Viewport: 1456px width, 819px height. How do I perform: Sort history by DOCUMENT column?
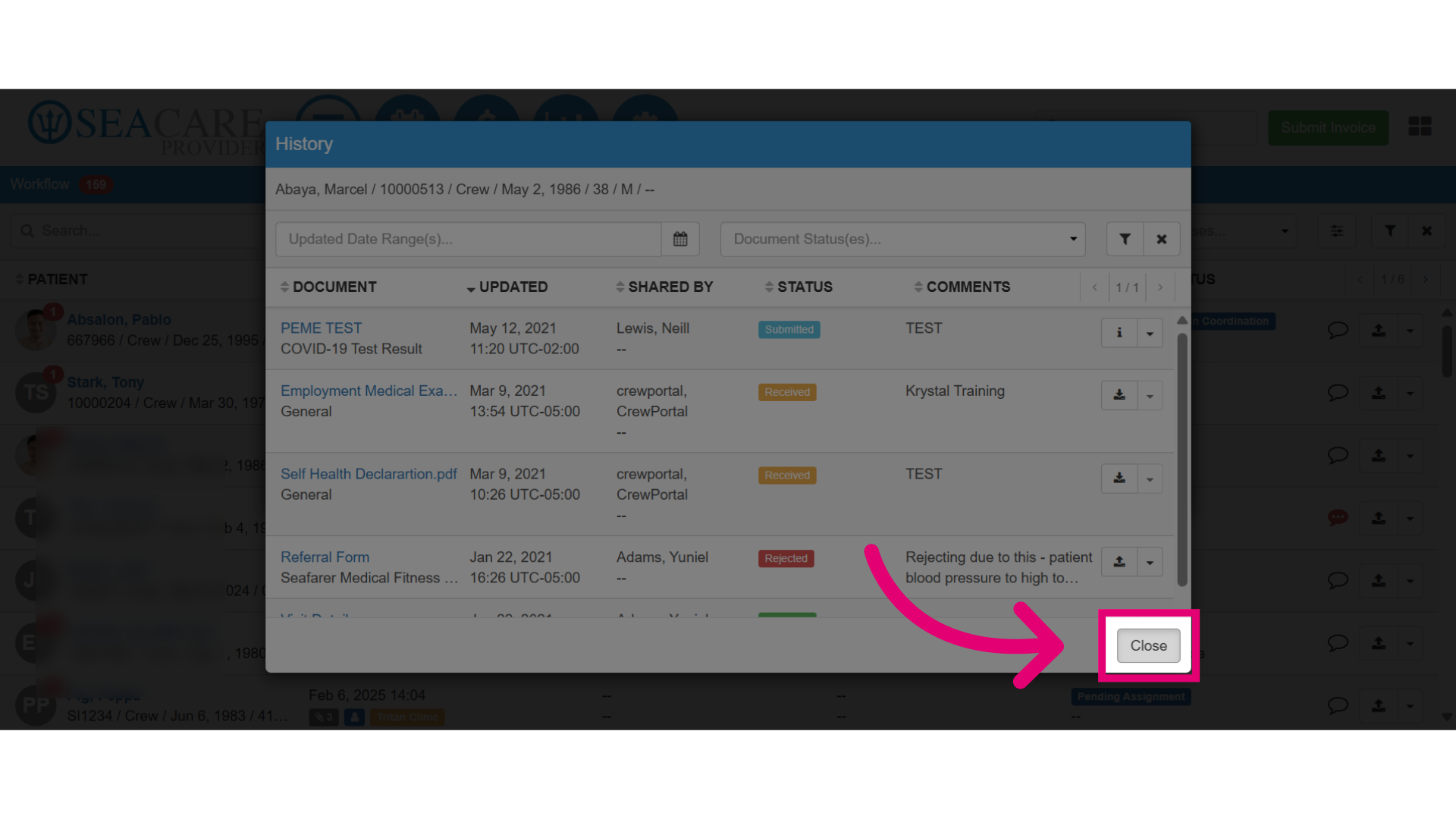328,287
